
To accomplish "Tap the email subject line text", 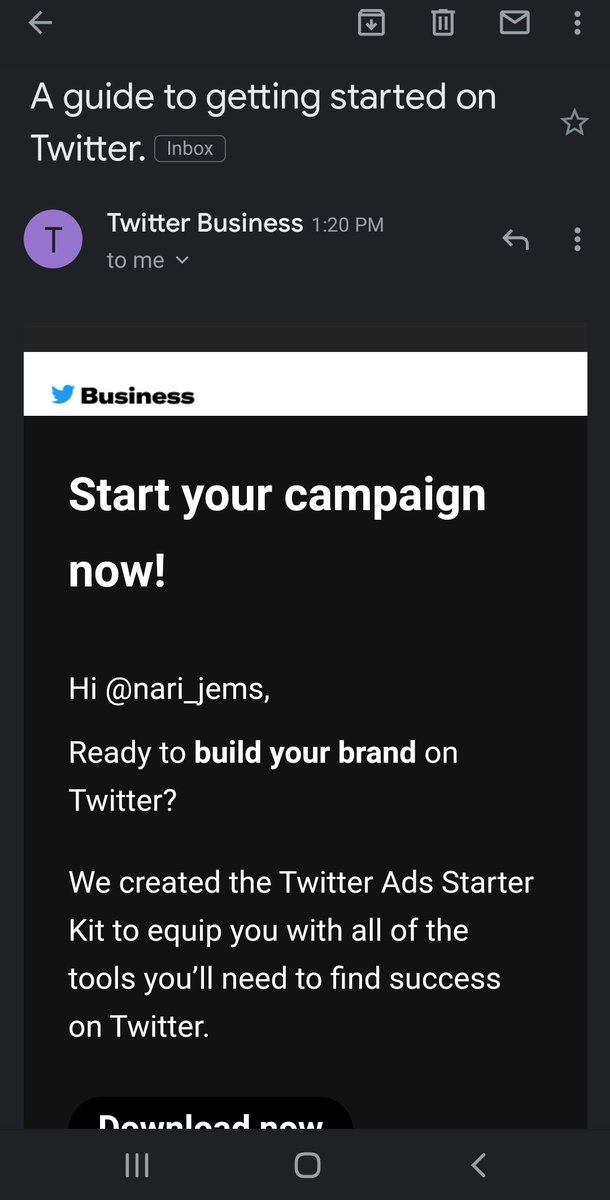I will pos(263,122).
